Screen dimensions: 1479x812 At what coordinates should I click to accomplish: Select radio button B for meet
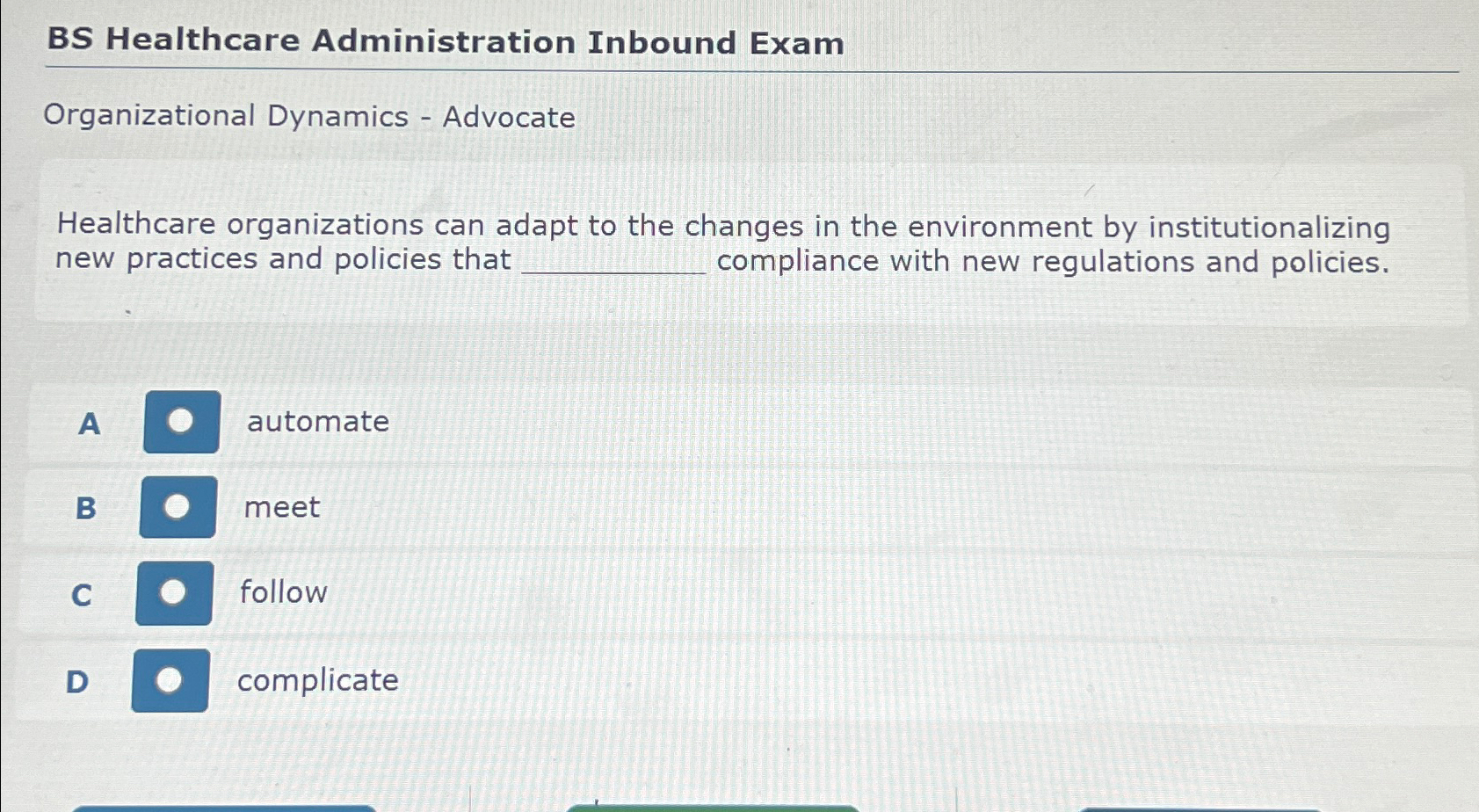point(180,508)
